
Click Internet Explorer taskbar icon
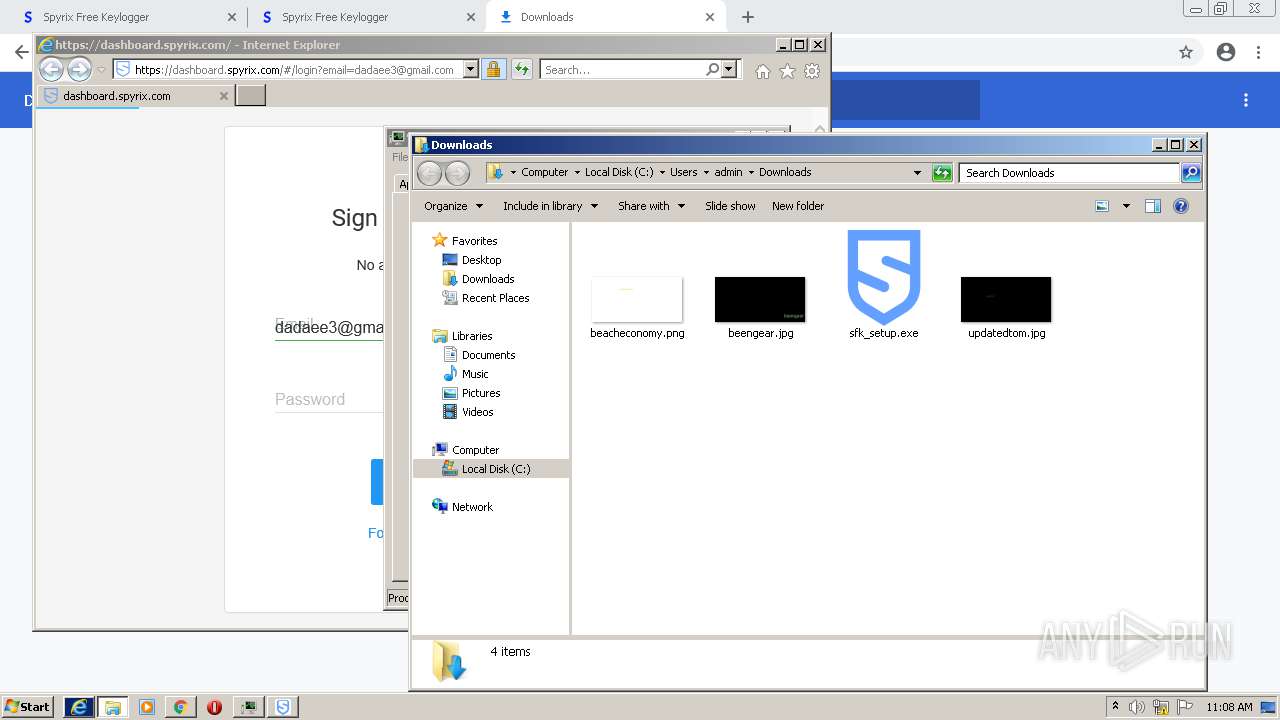[x=79, y=707]
